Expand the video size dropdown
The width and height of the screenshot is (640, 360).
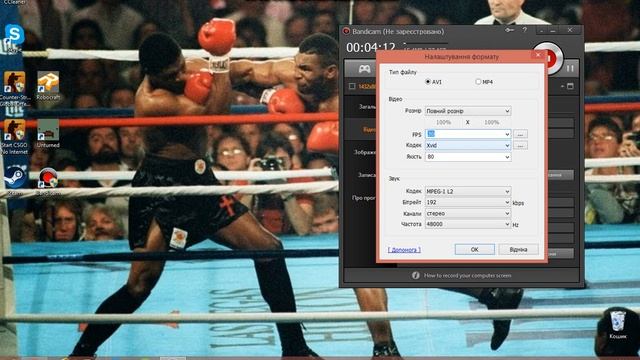tap(468, 111)
